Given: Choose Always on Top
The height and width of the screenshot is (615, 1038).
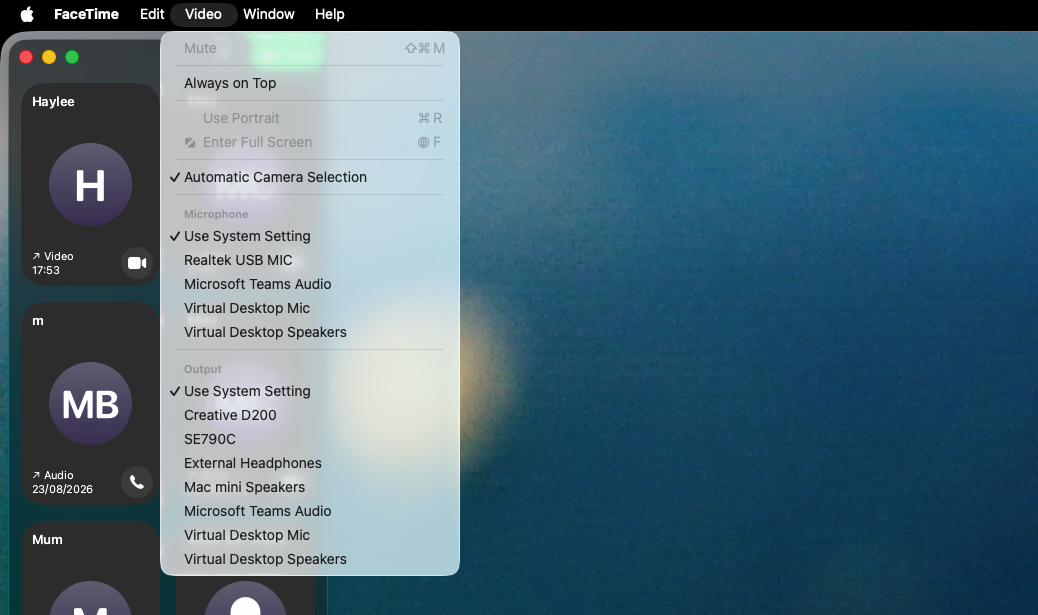Looking at the screenshot, I should (x=310, y=83).
